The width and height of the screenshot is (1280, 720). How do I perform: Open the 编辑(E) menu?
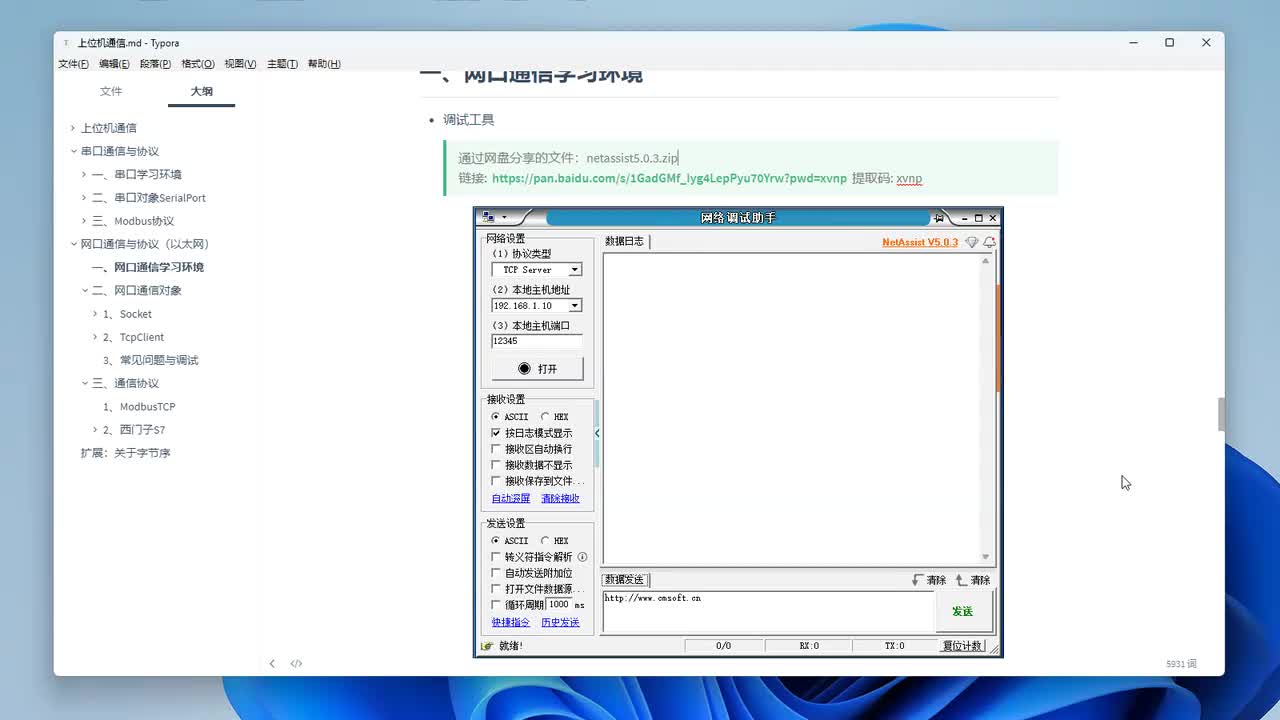[114, 64]
